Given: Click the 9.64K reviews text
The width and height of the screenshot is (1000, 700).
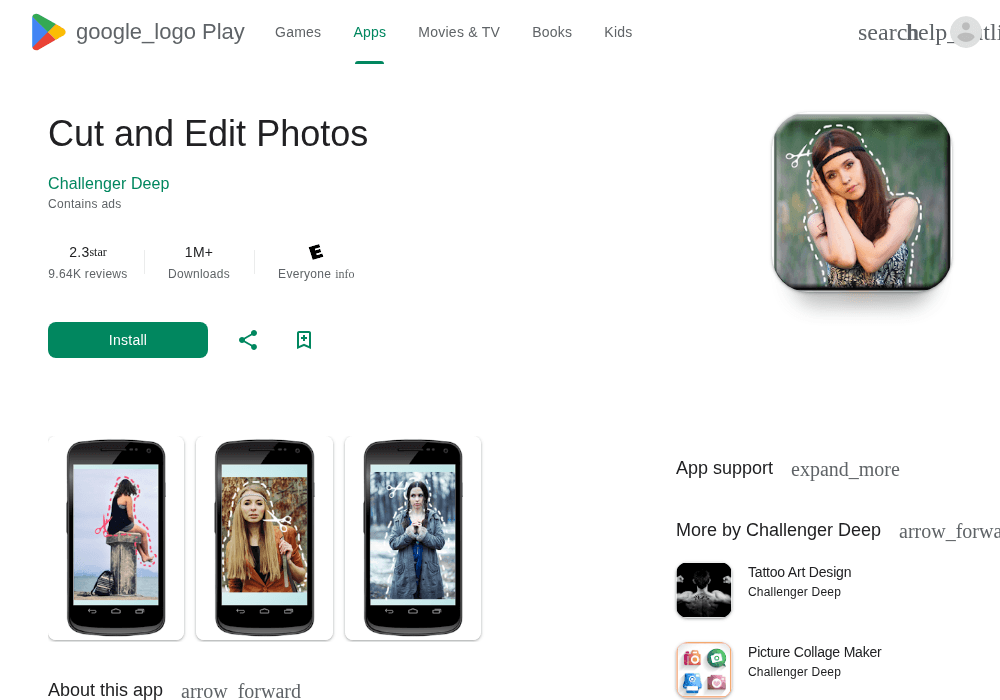Looking at the screenshot, I should [x=87, y=274].
